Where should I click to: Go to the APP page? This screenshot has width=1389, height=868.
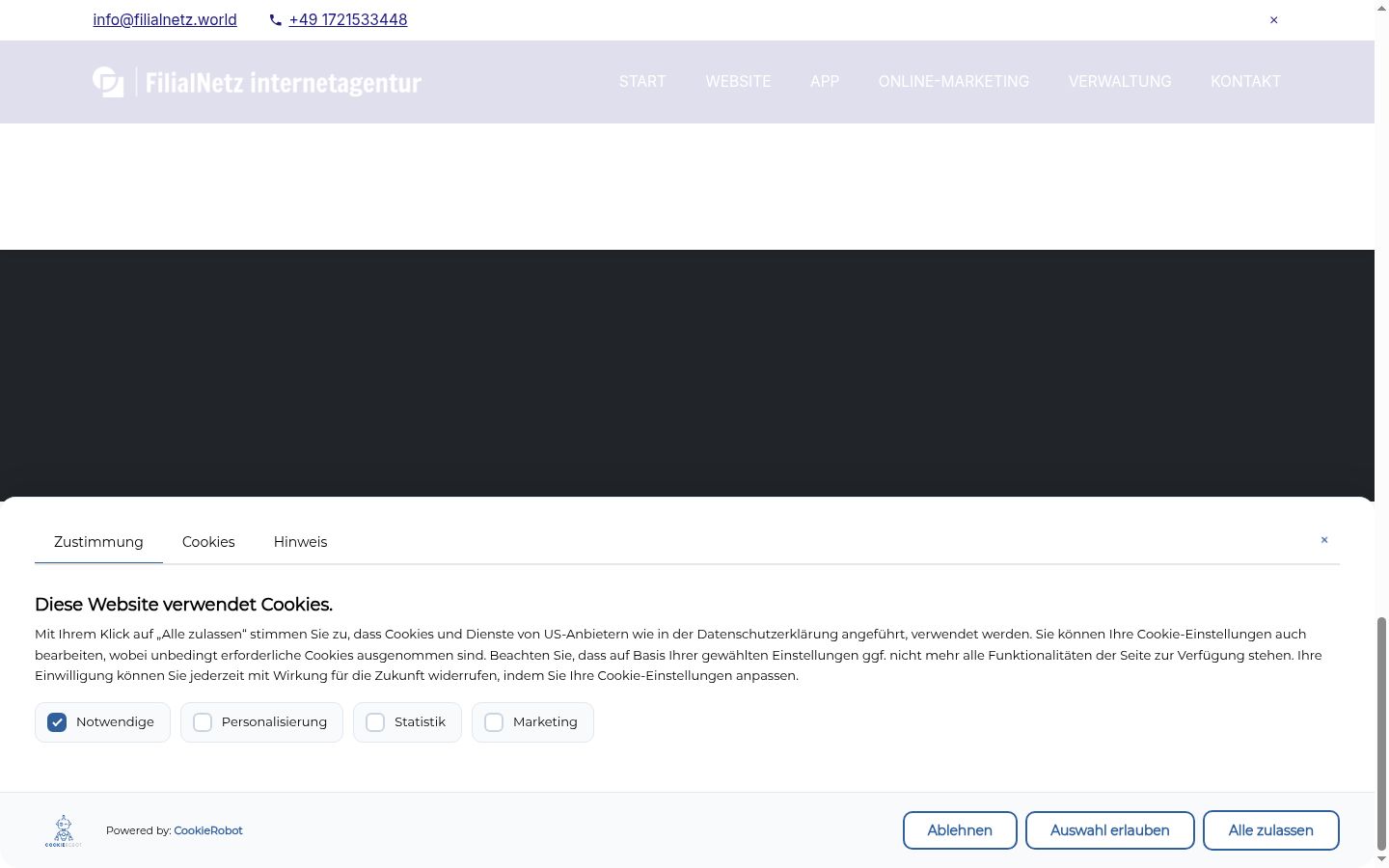(825, 82)
